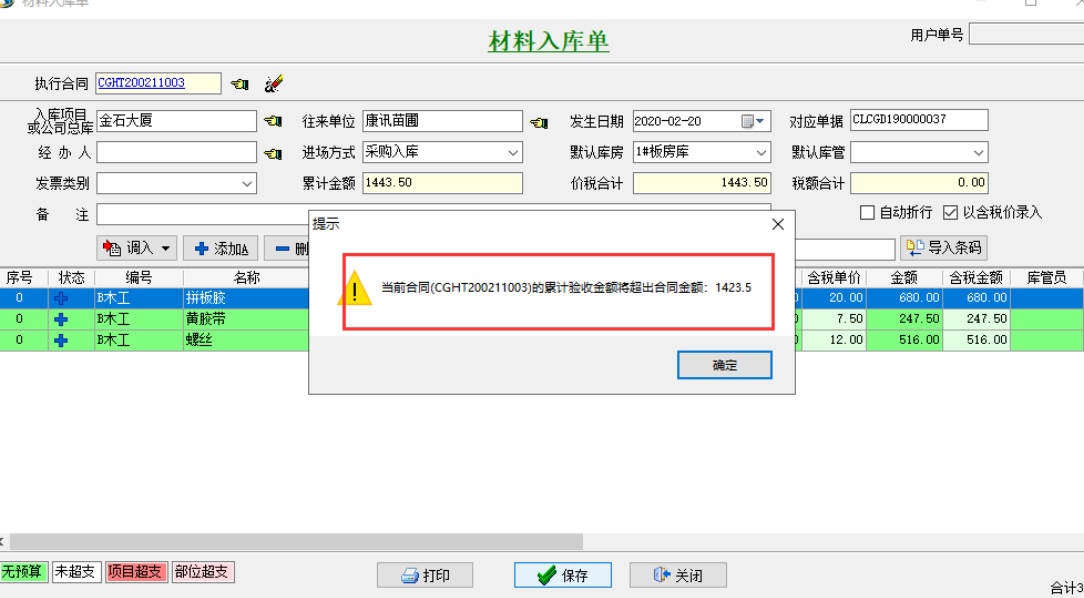Open the 发票类别 dropdown
This screenshot has width=1084, height=598.
pos(247,184)
